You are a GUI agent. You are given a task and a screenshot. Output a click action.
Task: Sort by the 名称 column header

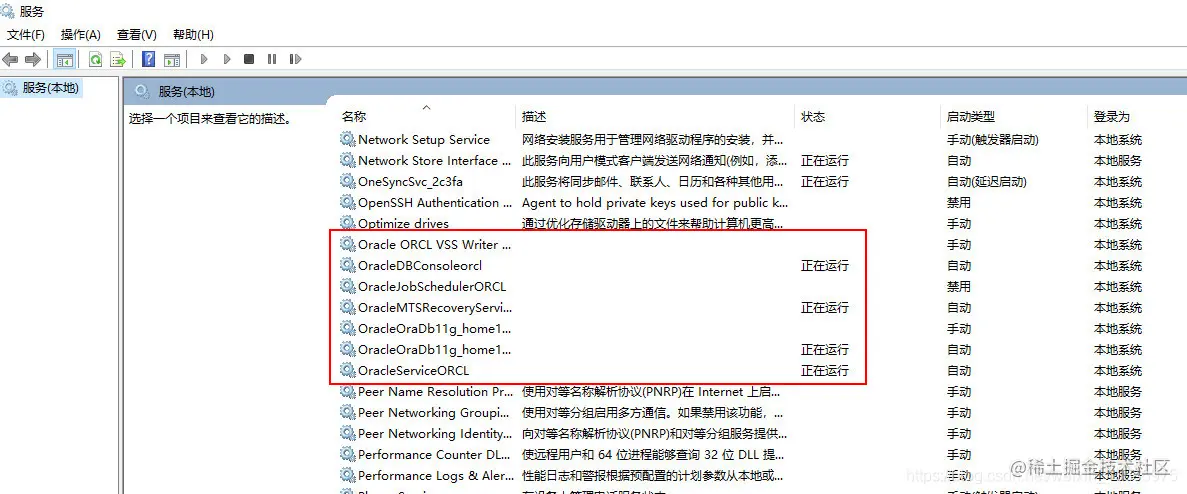point(354,117)
